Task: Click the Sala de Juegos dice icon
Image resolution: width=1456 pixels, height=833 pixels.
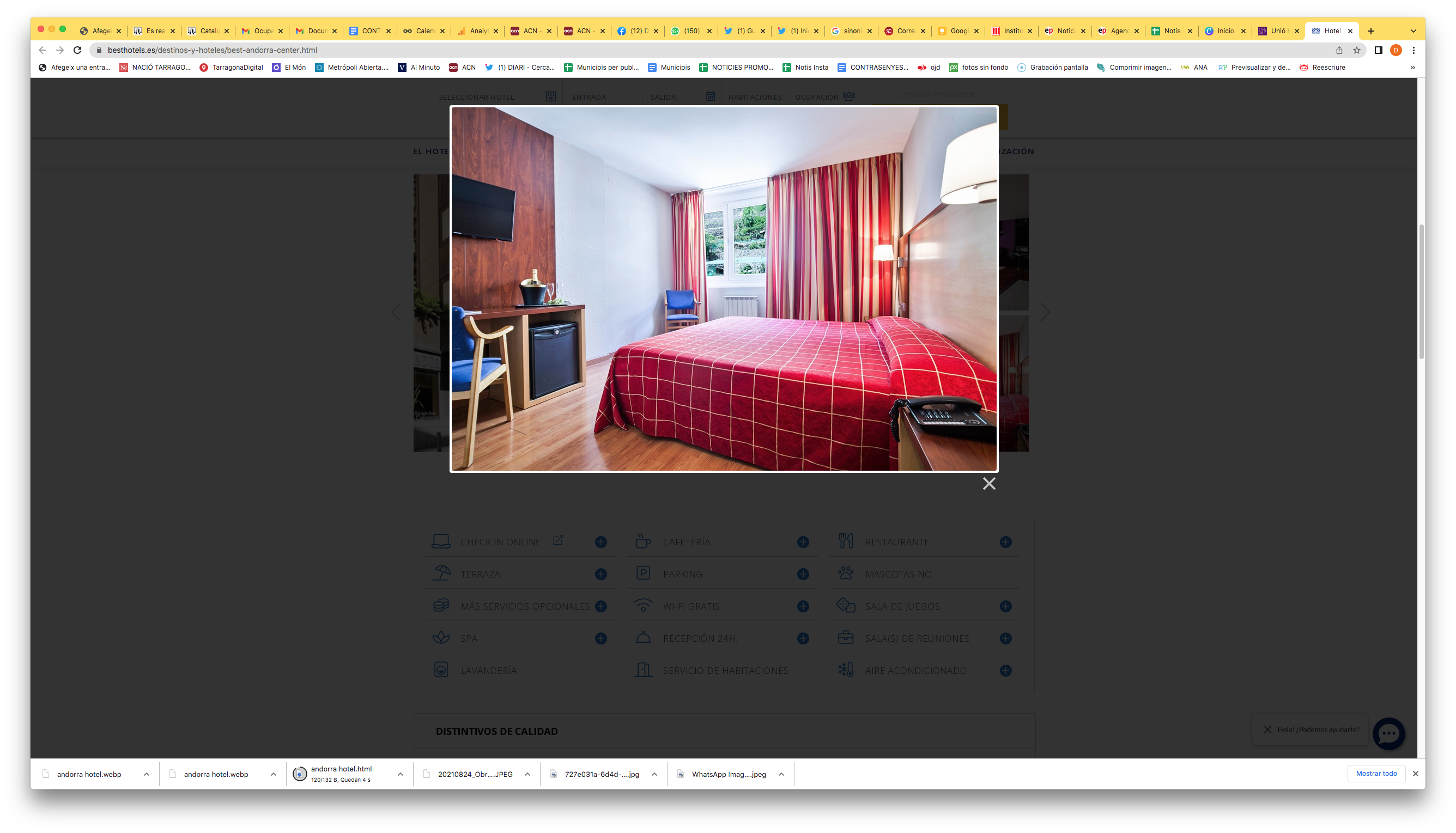Action: [846, 605]
